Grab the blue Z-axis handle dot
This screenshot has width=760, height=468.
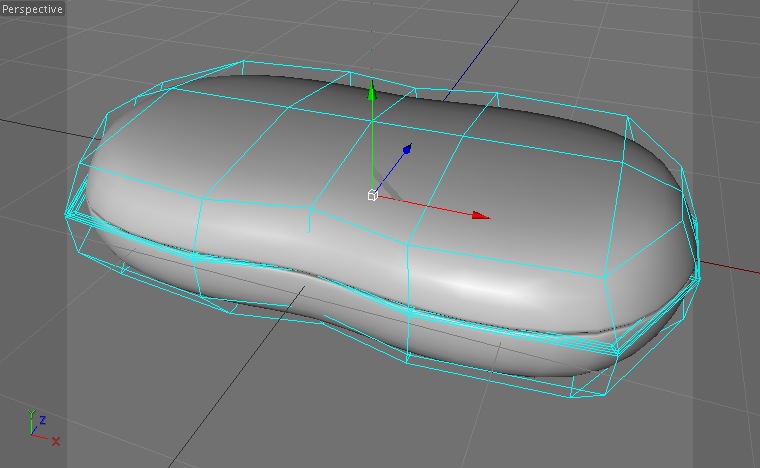tap(407, 150)
